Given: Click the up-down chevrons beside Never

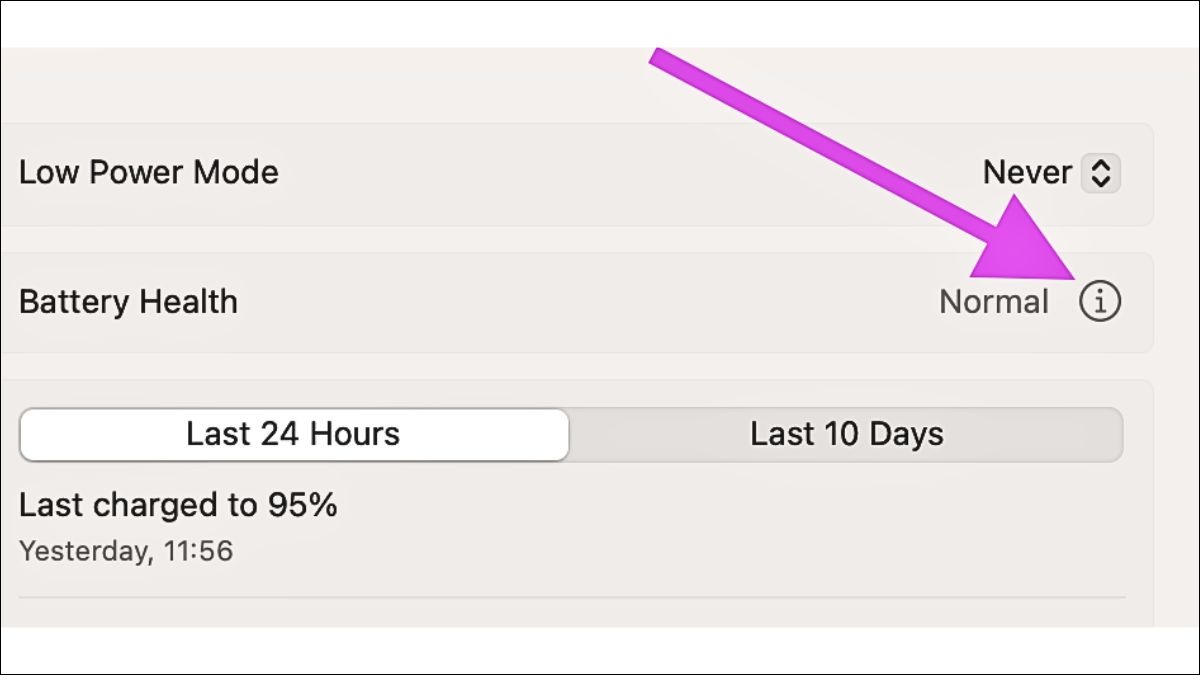Looking at the screenshot, I should click(x=1100, y=173).
